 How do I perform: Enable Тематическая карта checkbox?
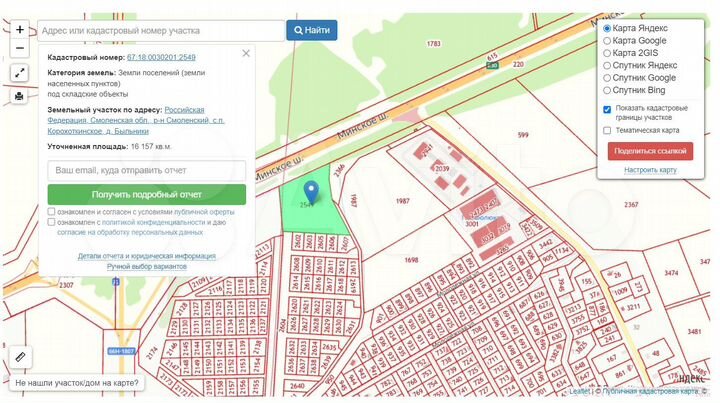coord(607,130)
